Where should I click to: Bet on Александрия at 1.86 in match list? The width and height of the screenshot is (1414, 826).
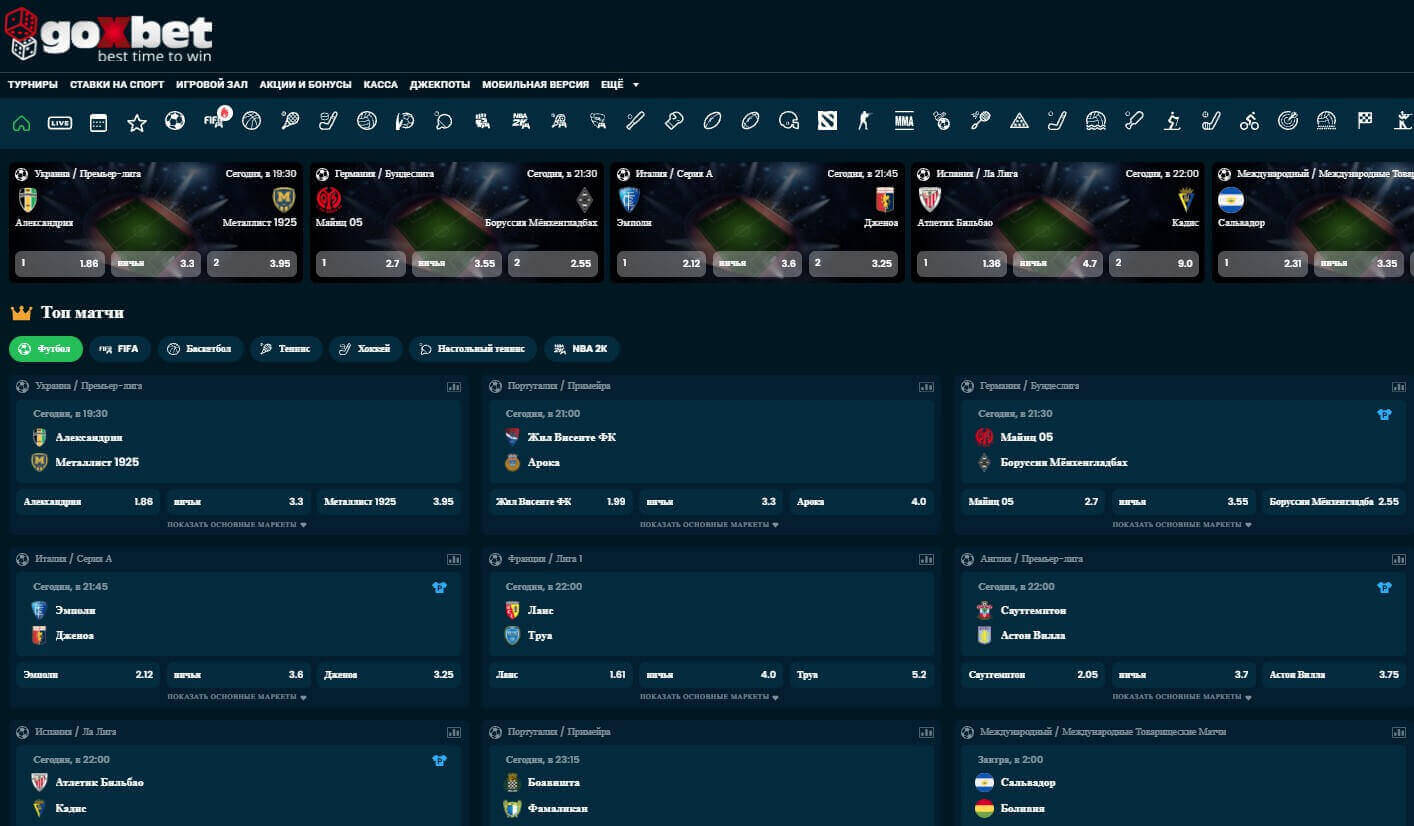coord(88,501)
